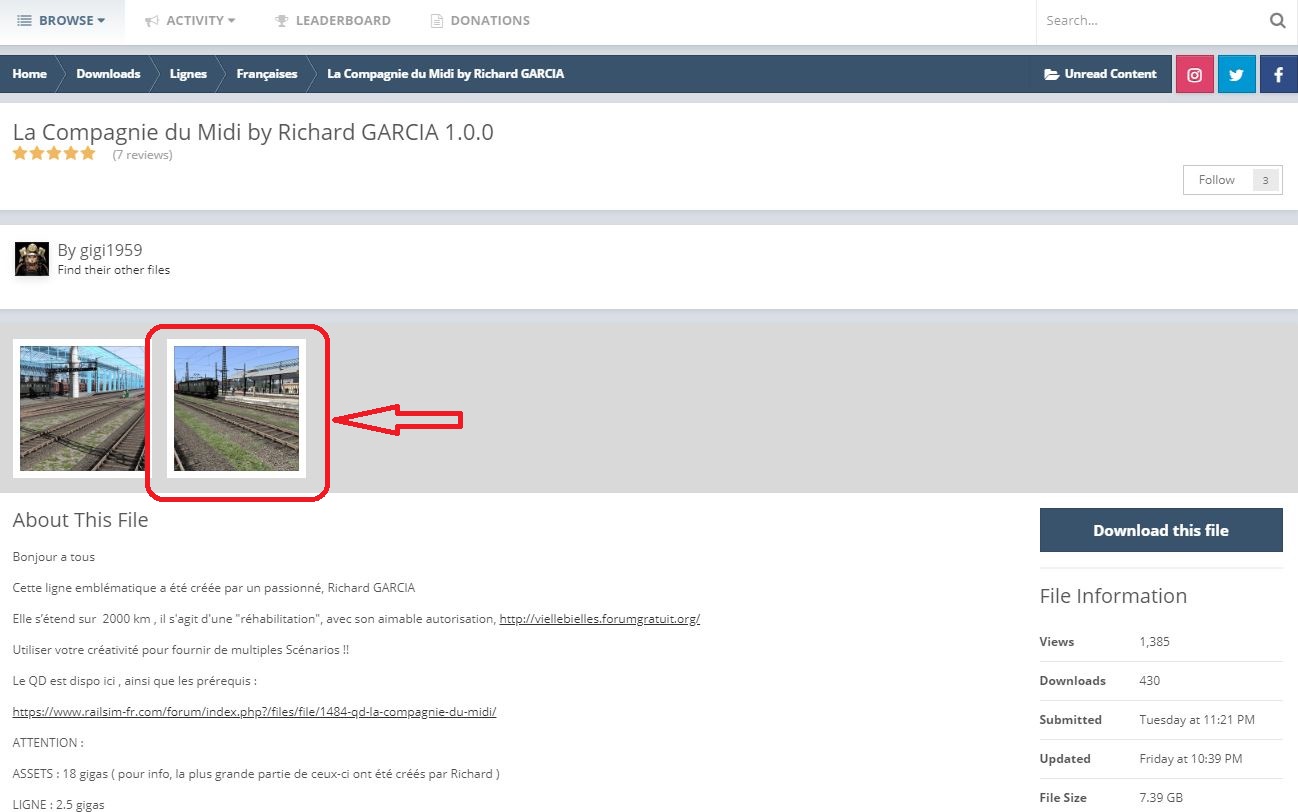This screenshot has width=1298, height=812.
Task: Select the Views value 1,385
Action: click(x=1154, y=642)
